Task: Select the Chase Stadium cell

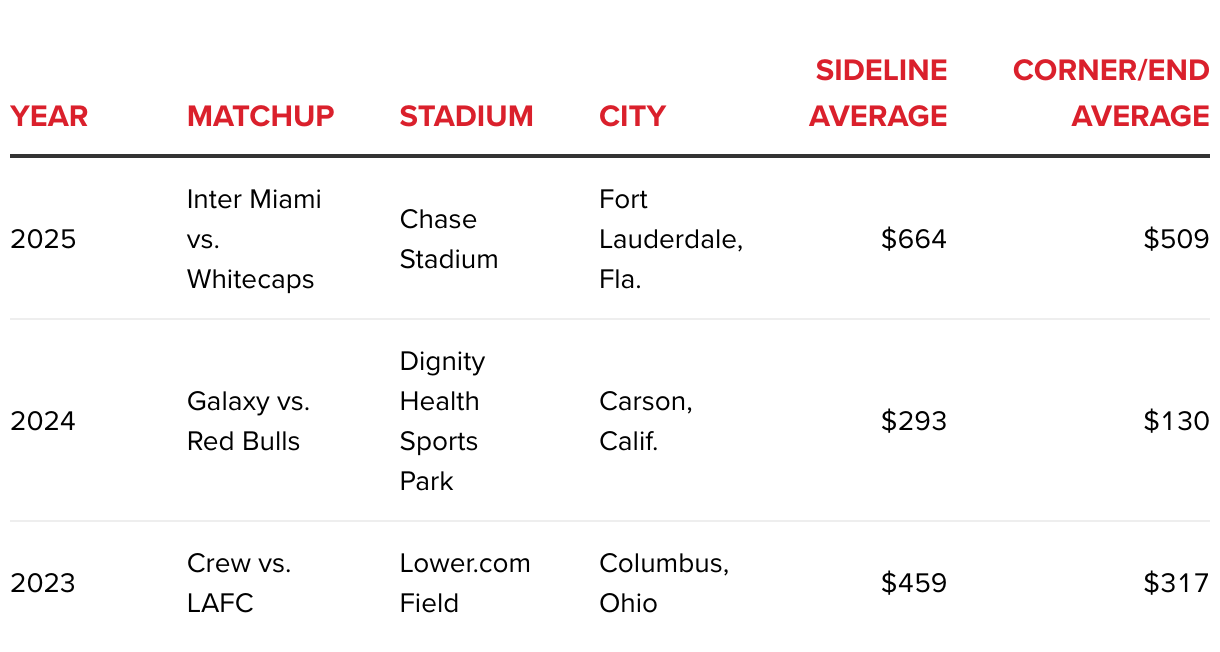Action: point(449,239)
